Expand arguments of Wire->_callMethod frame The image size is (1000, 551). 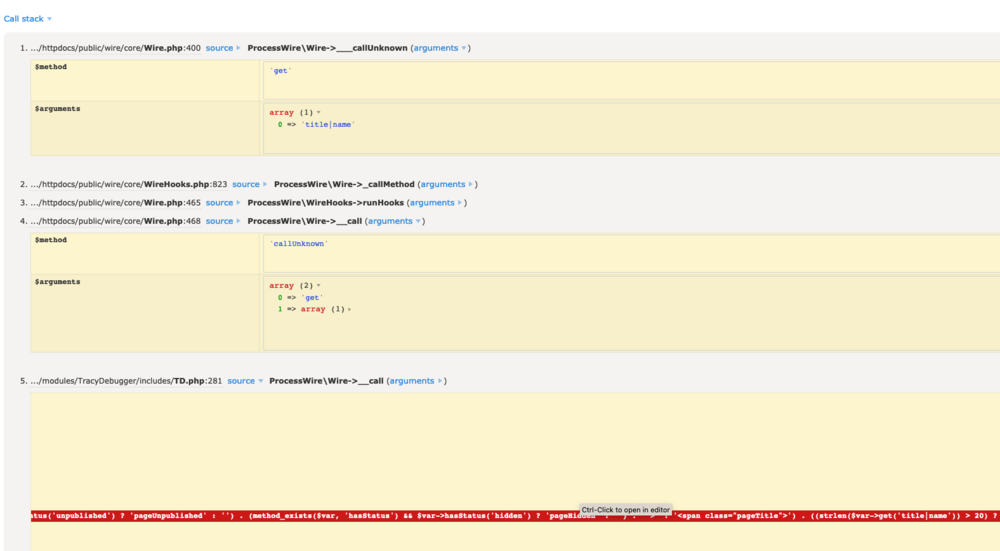click(x=447, y=184)
